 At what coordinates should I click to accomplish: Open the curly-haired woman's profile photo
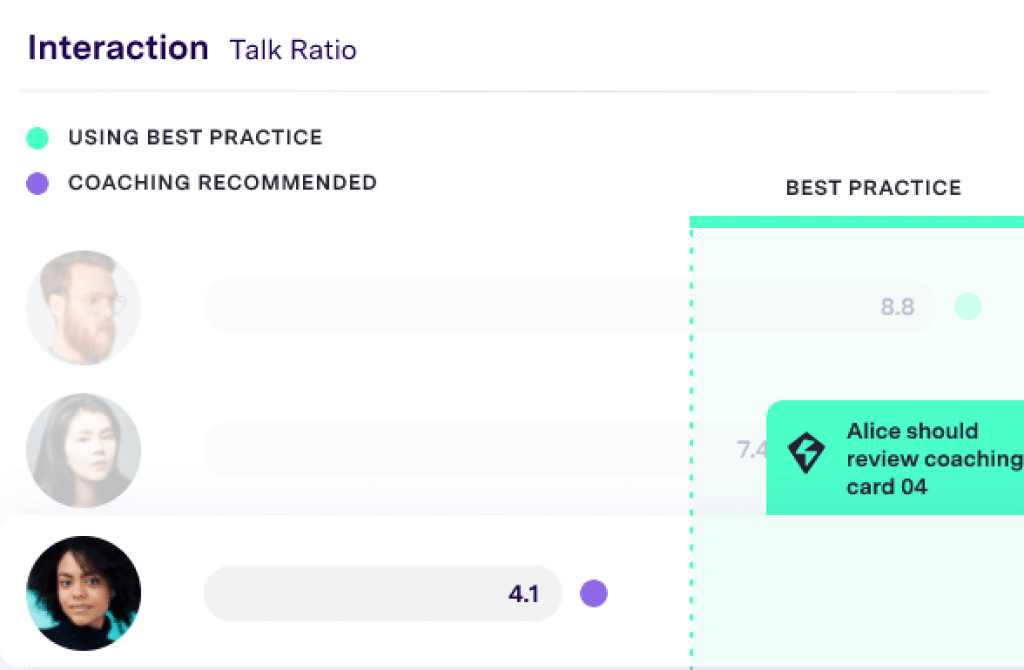84,594
